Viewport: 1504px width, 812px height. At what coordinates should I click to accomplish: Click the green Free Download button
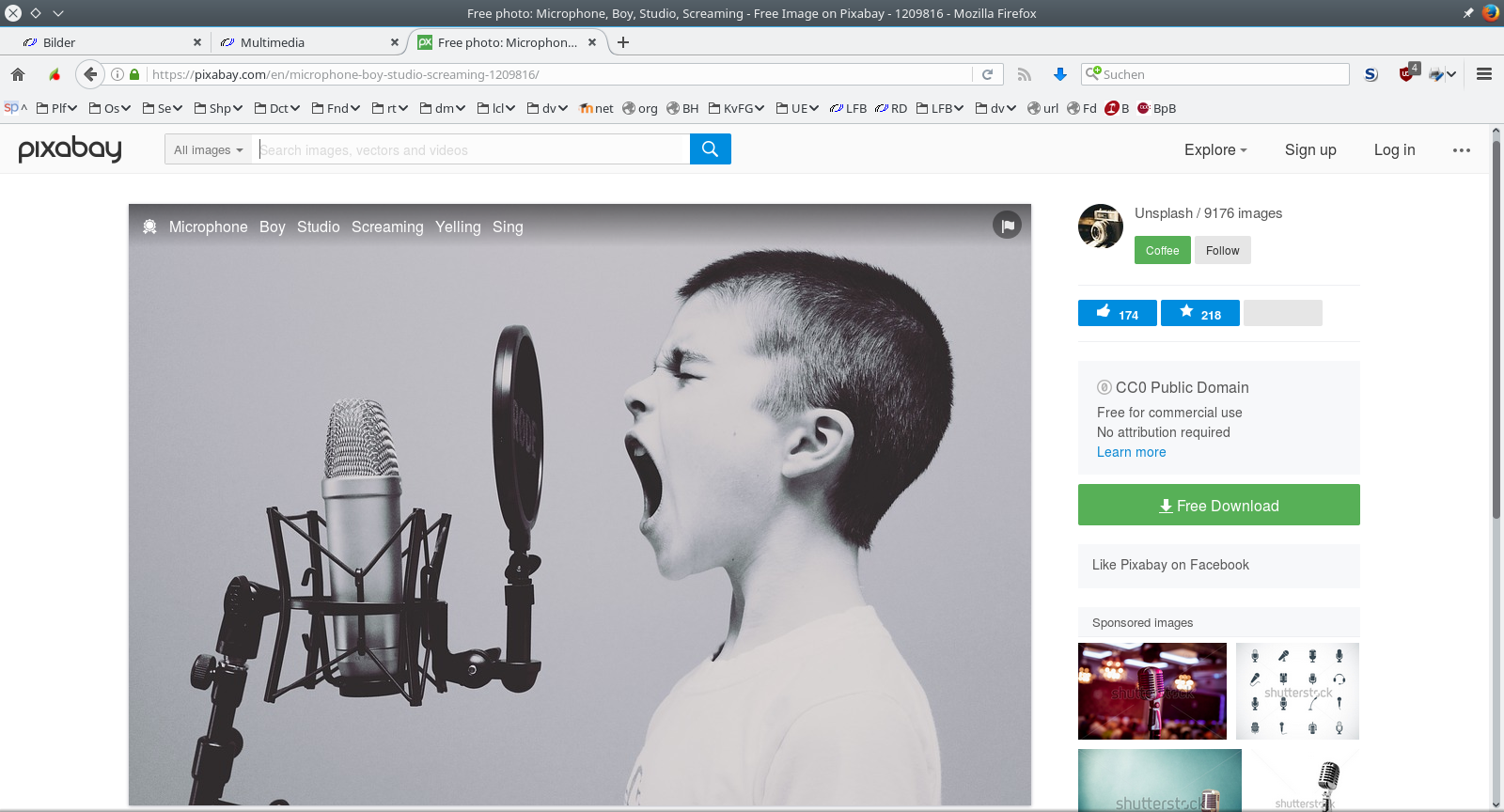[x=1218, y=505]
